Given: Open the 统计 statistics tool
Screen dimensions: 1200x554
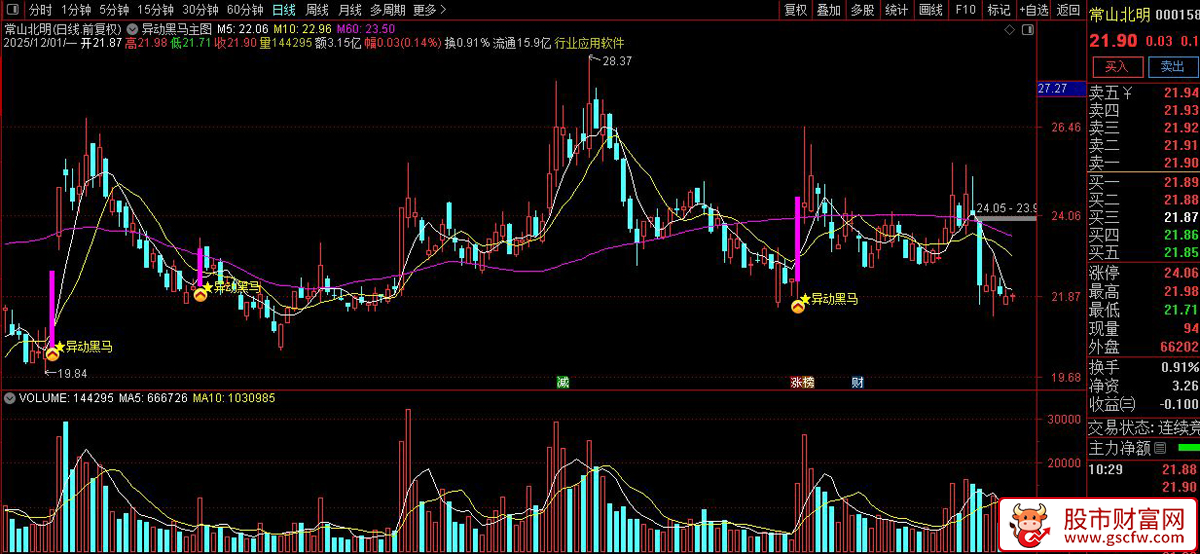Looking at the screenshot, I should coord(896,10).
